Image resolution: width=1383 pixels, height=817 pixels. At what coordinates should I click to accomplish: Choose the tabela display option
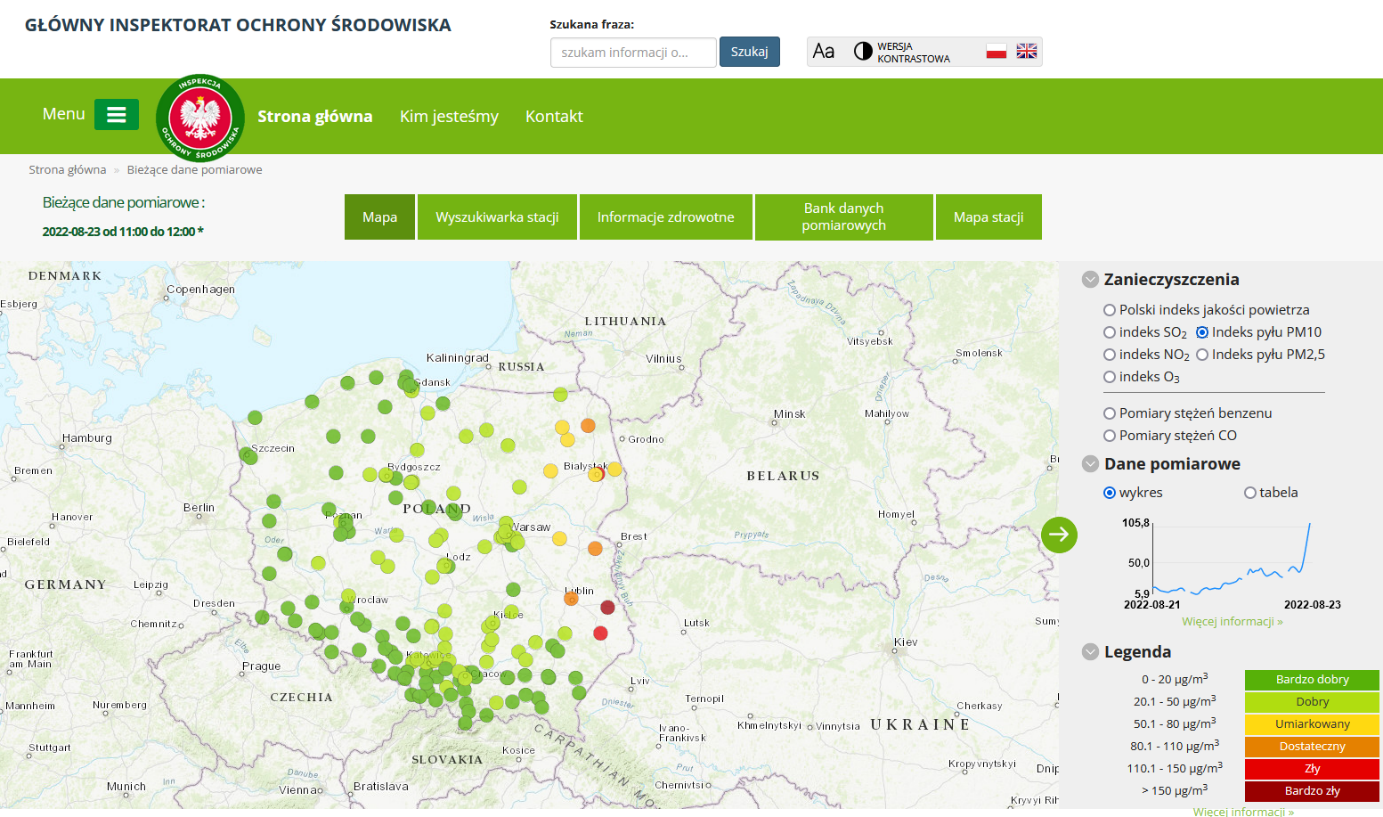[1250, 492]
